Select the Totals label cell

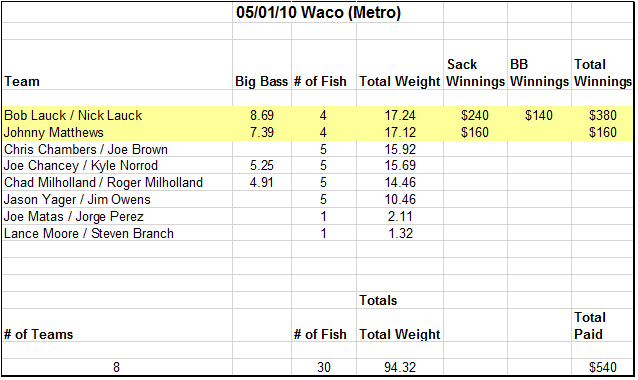point(400,300)
